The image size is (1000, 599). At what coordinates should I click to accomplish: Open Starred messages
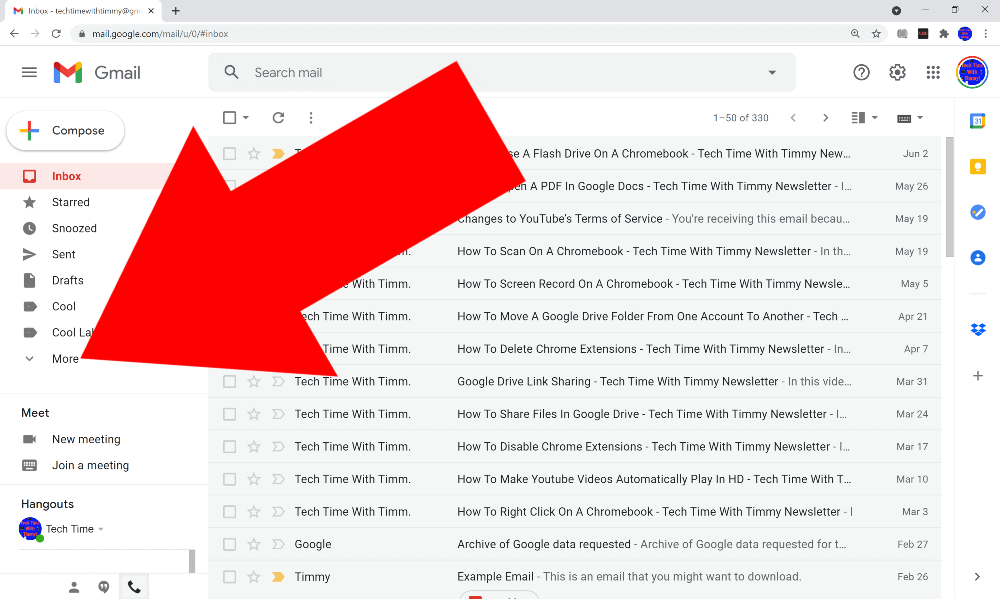(x=71, y=202)
